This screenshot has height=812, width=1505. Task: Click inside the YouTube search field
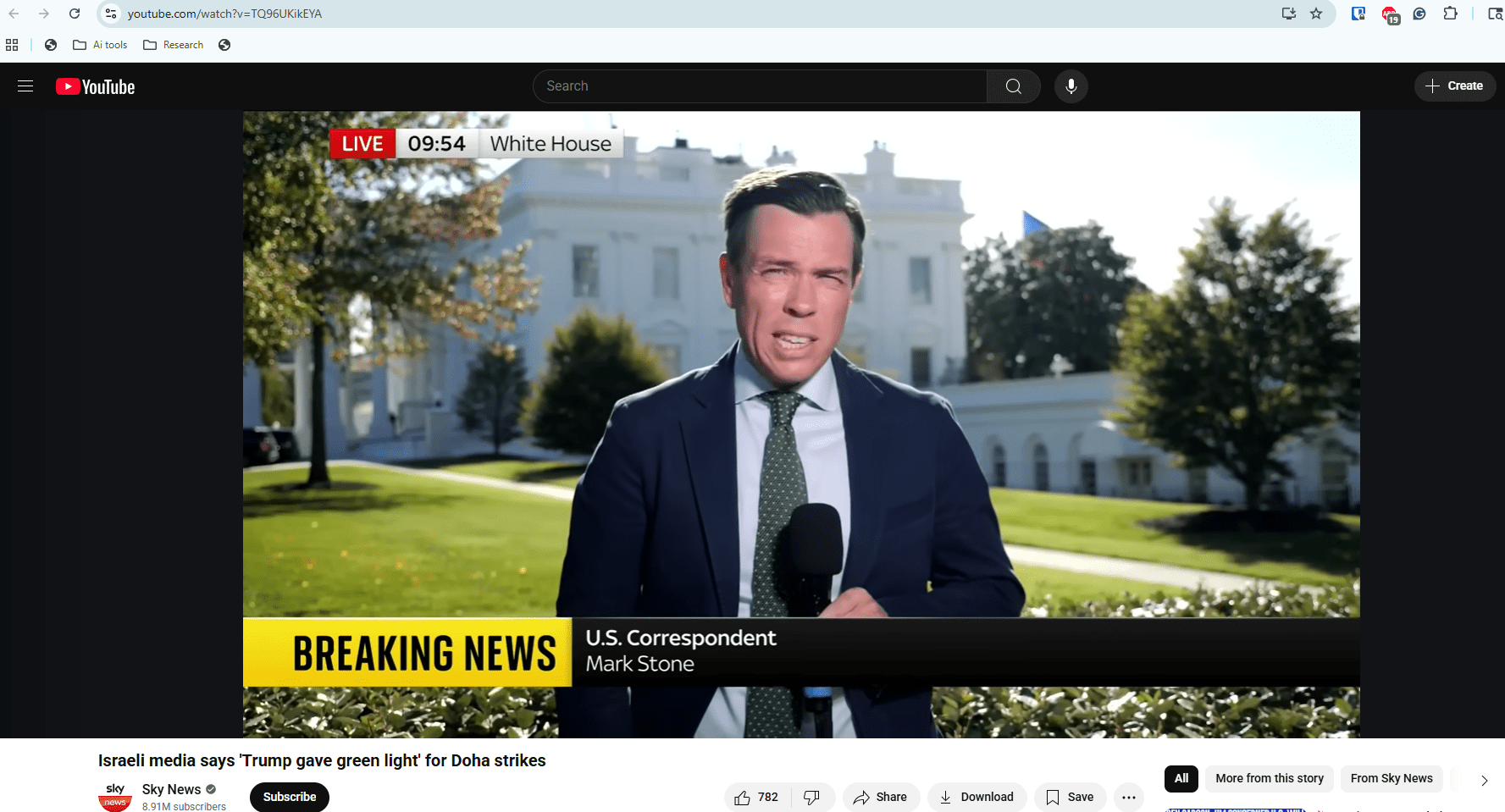759,86
